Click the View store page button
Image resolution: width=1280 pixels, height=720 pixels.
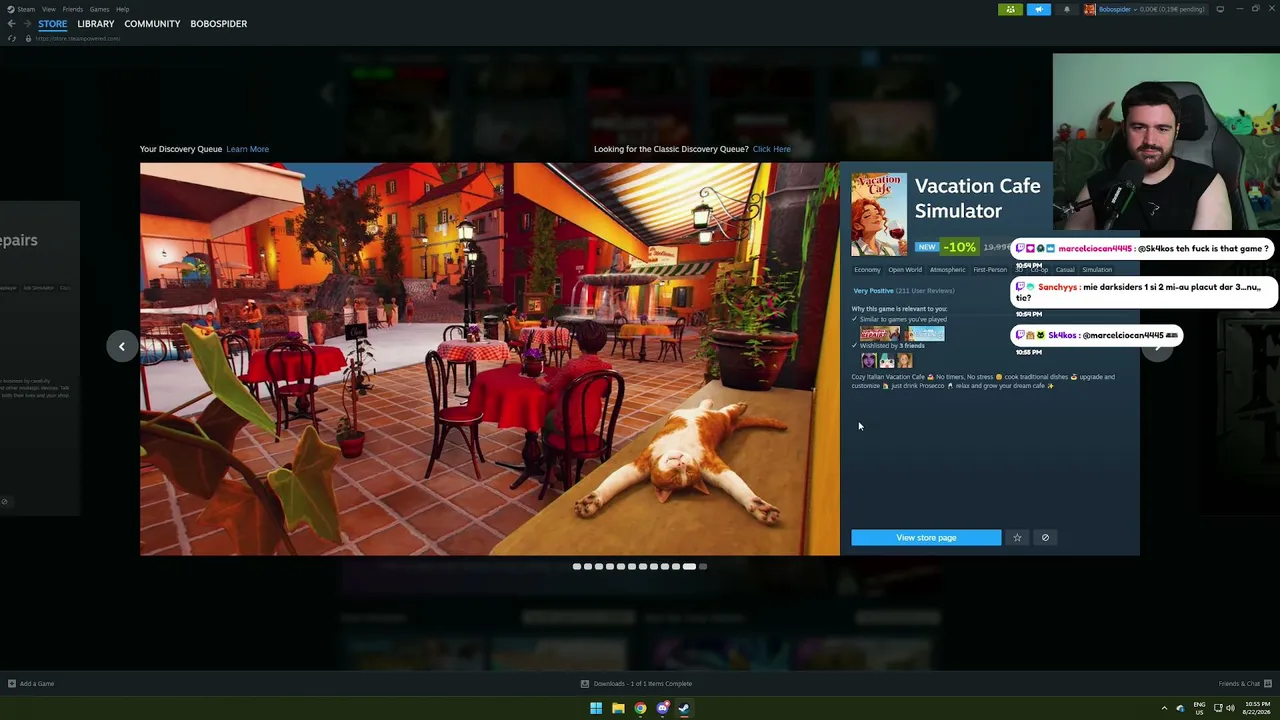pyautogui.click(x=926, y=538)
